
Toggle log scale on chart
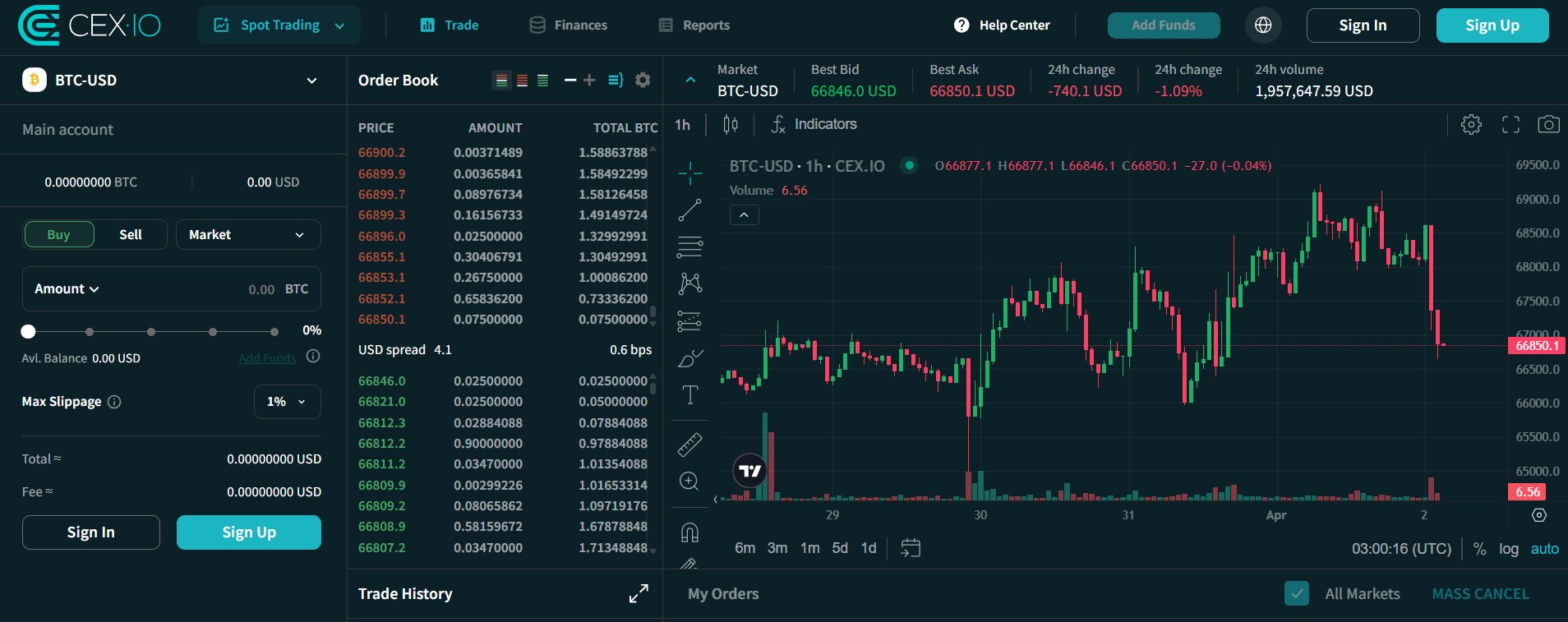(1509, 549)
